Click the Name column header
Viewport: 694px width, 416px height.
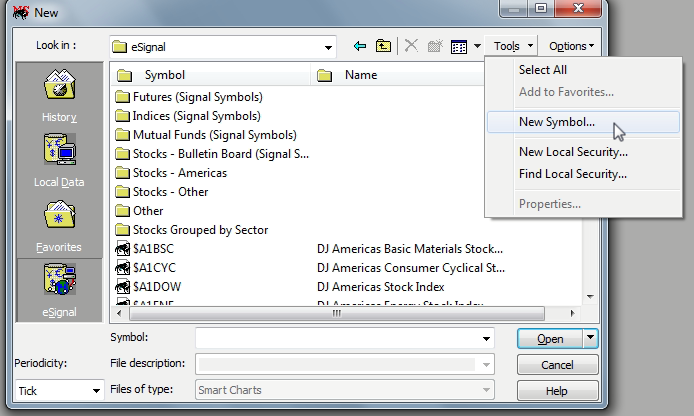(398, 75)
